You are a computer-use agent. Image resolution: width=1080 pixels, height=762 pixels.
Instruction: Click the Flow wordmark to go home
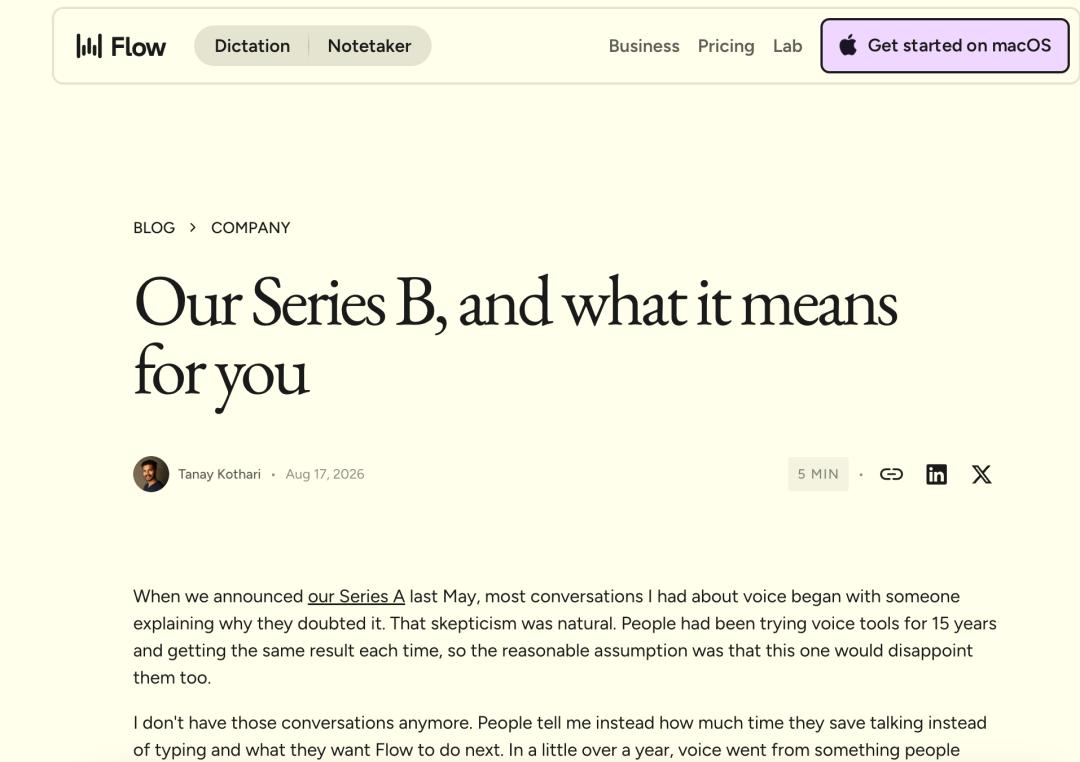click(138, 47)
